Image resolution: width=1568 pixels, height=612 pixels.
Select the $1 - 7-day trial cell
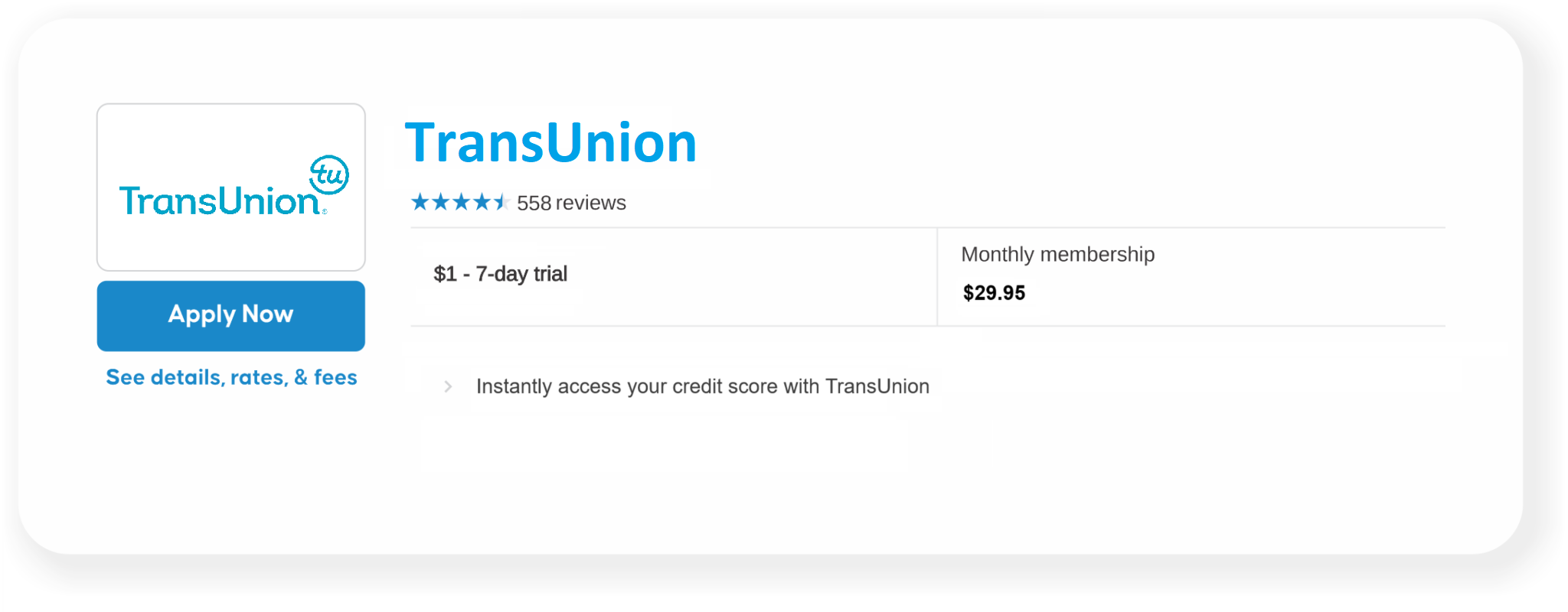pyautogui.click(x=501, y=273)
